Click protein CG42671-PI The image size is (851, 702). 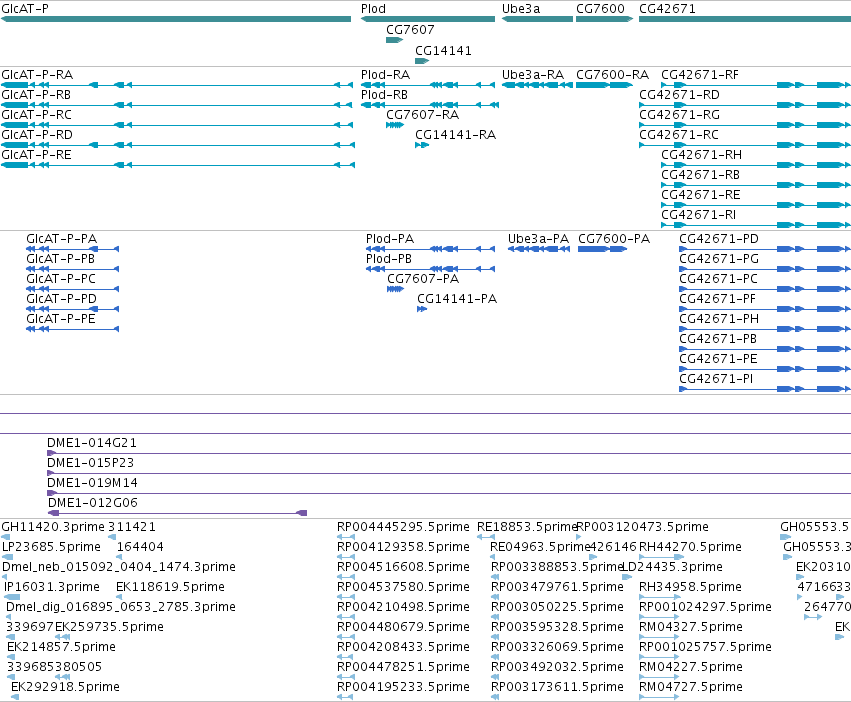click(x=716, y=379)
